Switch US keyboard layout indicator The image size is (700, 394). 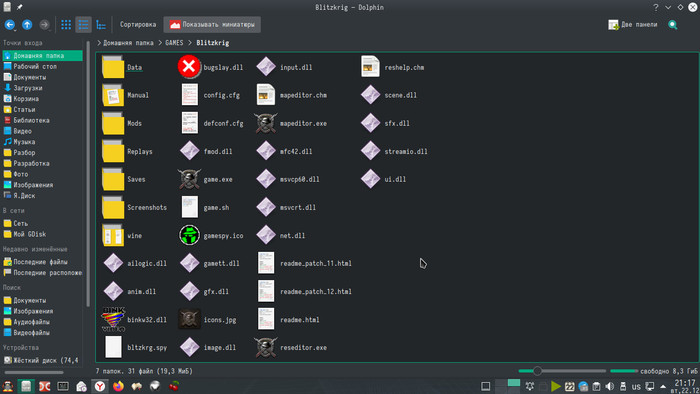coord(636,386)
